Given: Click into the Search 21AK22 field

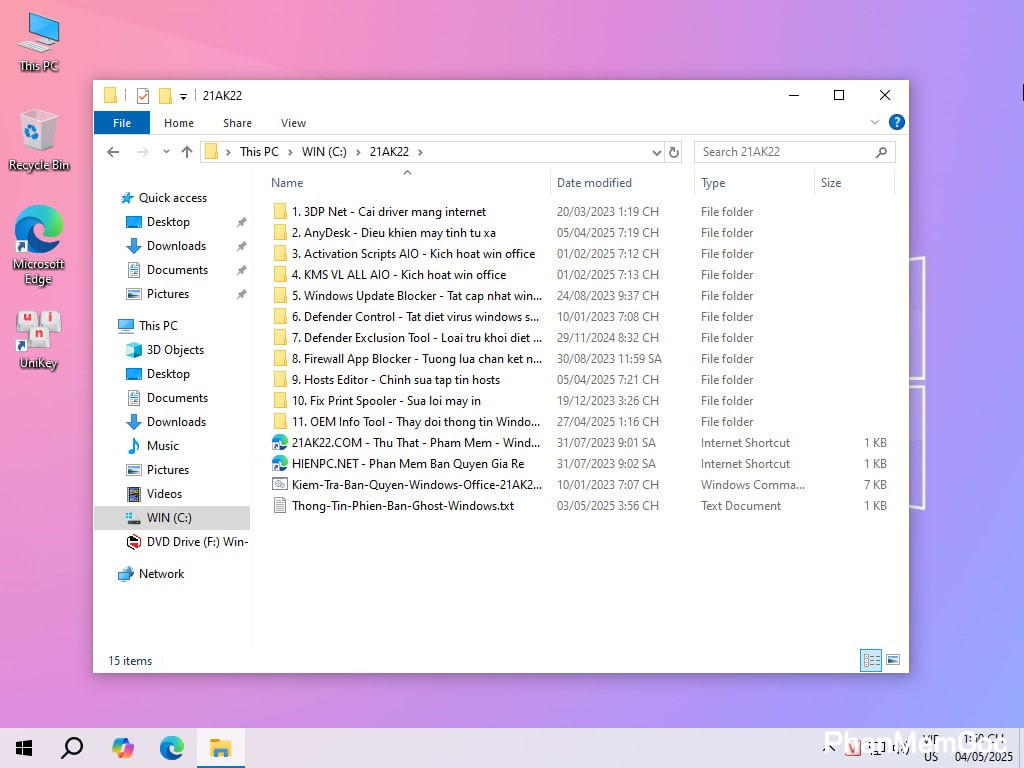Looking at the screenshot, I should click(785, 152).
